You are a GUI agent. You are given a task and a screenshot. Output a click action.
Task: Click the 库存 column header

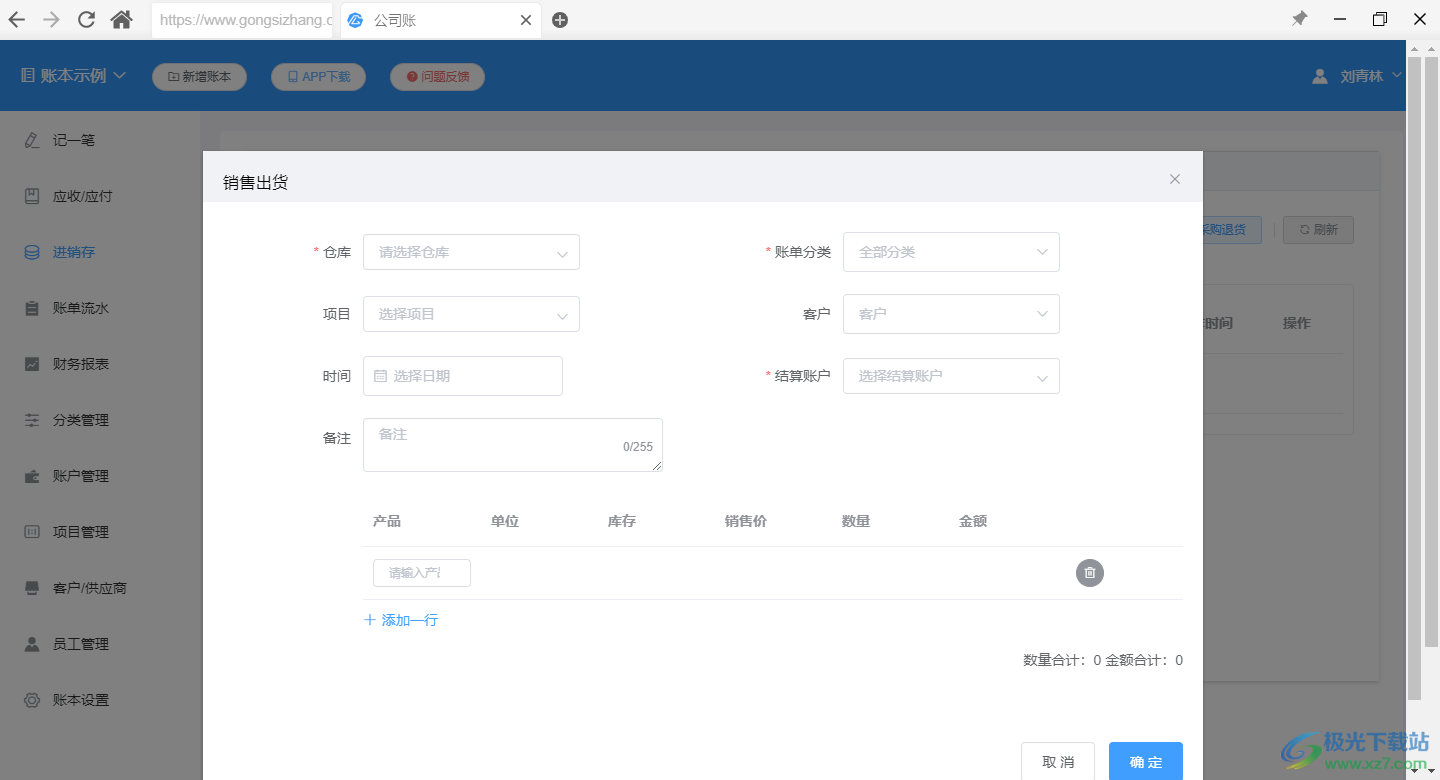click(622, 521)
